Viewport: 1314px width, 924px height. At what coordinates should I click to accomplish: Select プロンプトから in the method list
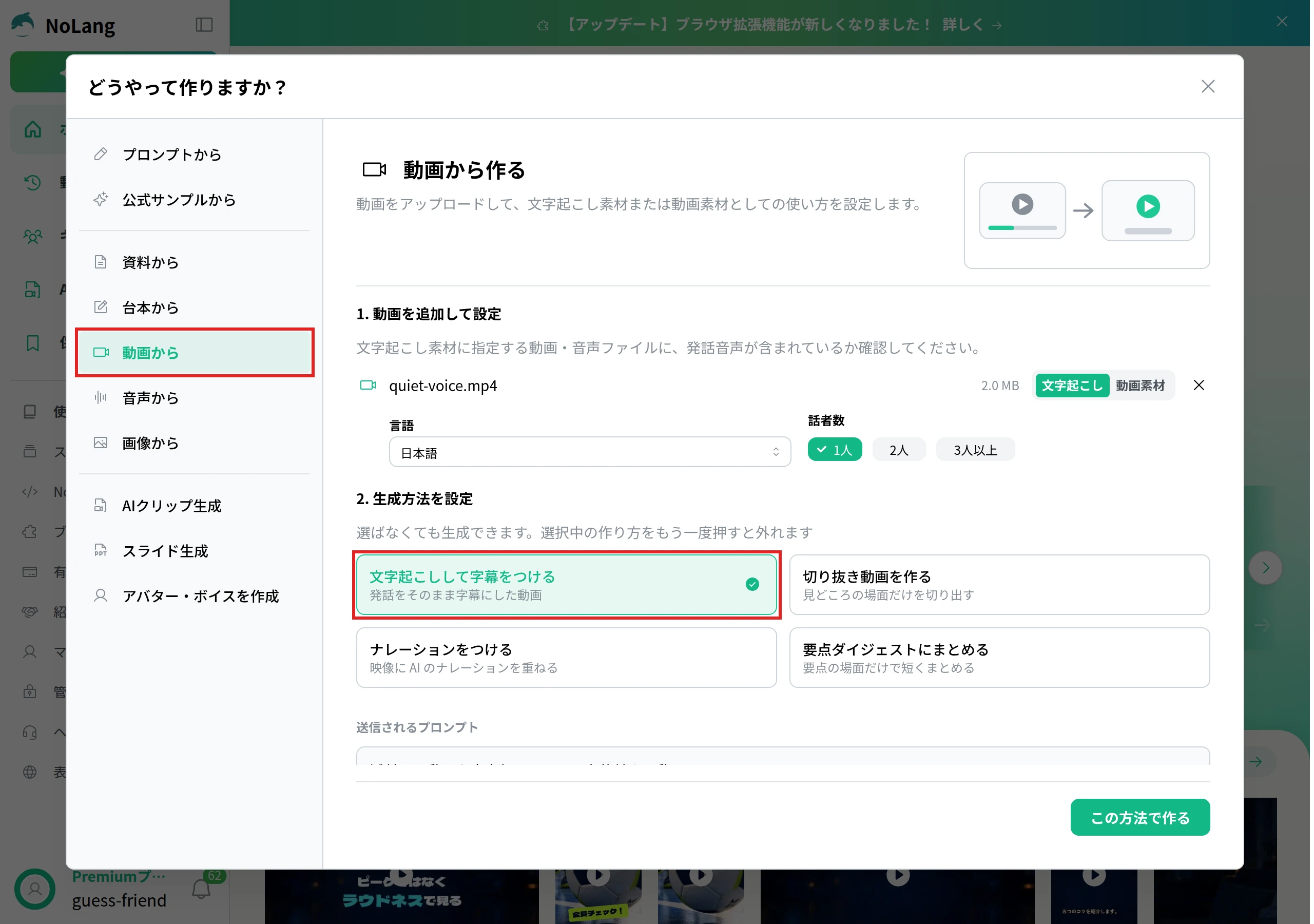[x=195, y=155]
